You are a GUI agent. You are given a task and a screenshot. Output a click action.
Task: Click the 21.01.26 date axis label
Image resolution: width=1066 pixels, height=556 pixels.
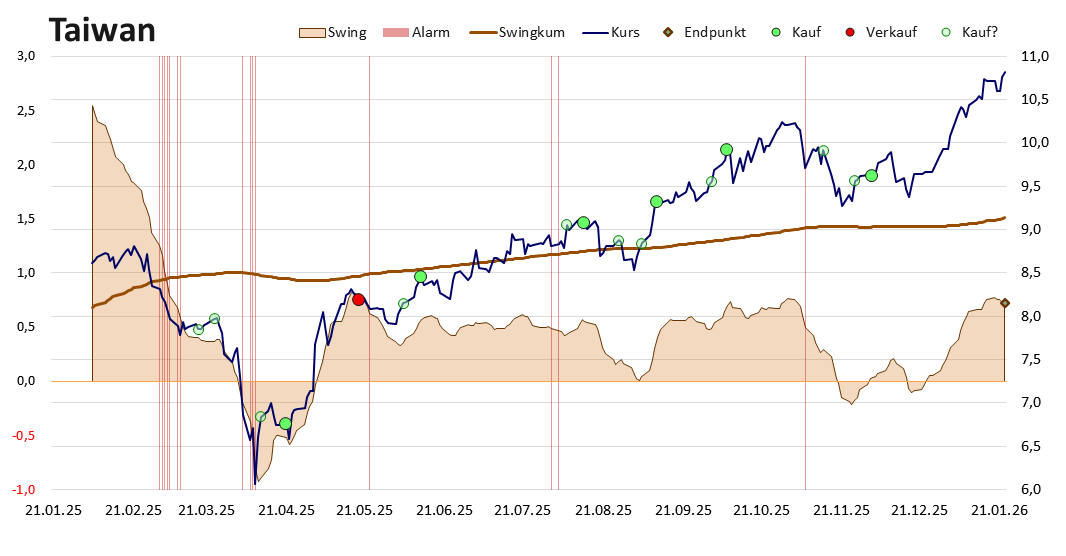[1002, 510]
